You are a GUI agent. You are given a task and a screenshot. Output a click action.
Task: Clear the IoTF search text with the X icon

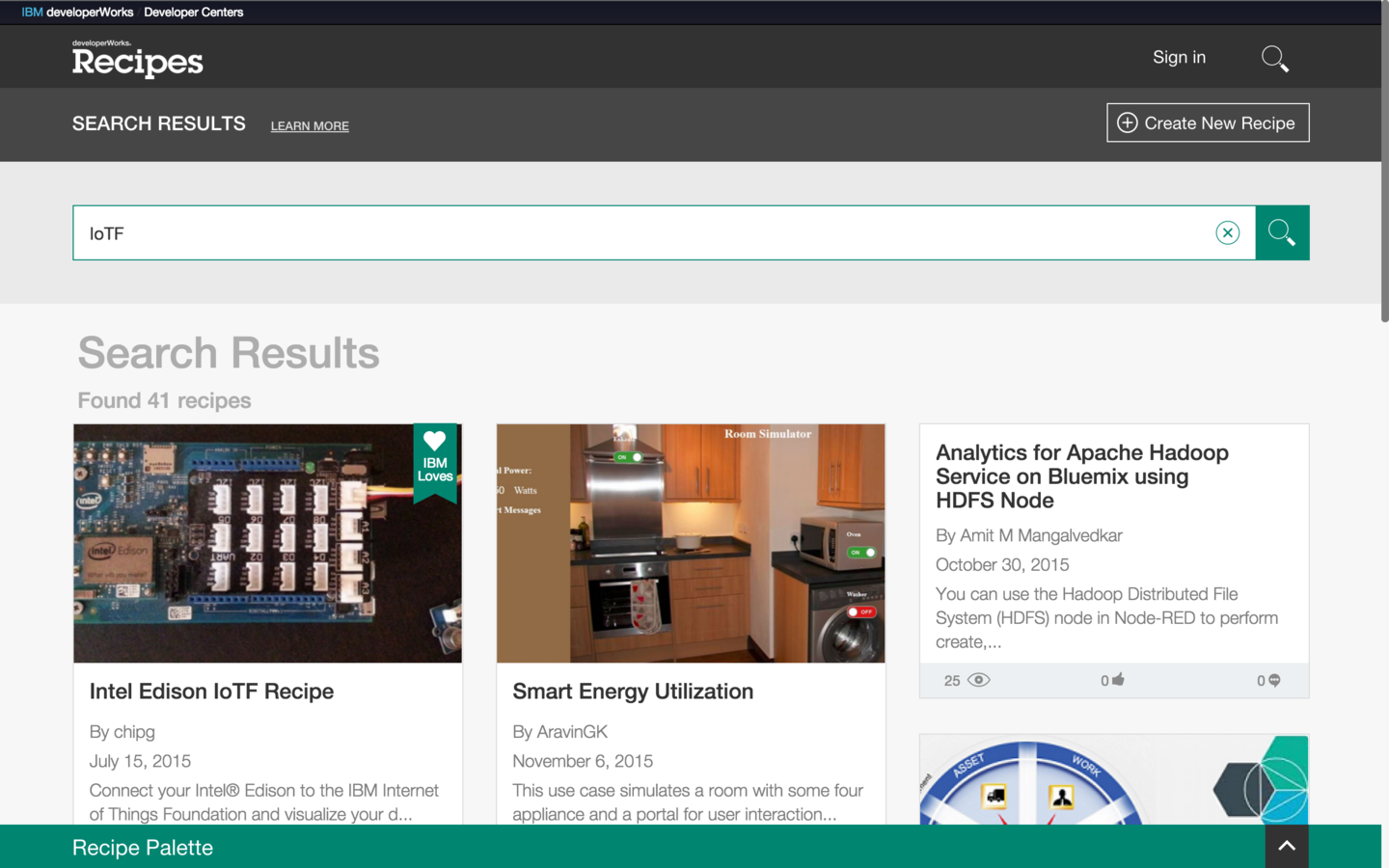[1227, 232]
